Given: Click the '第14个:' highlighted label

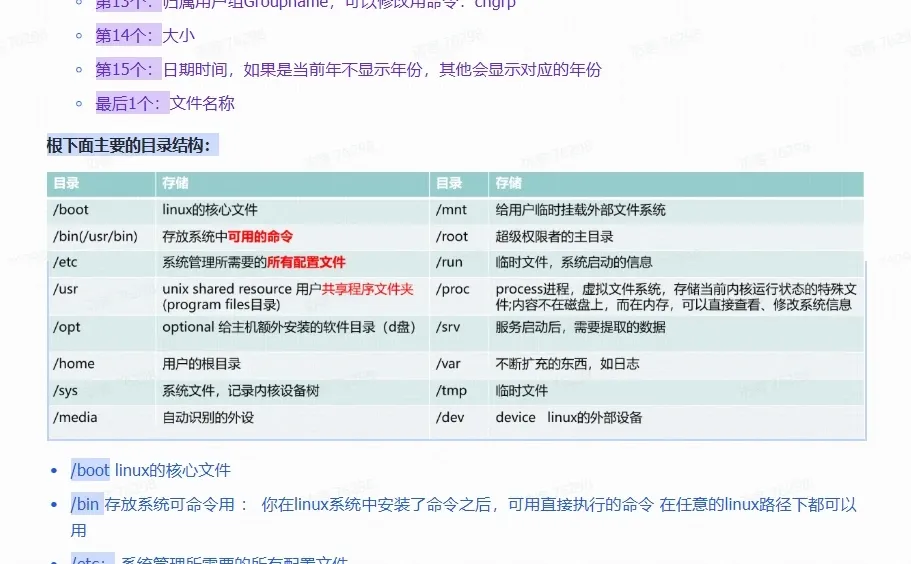Looking at the screenshot, I should click(128, 35).
